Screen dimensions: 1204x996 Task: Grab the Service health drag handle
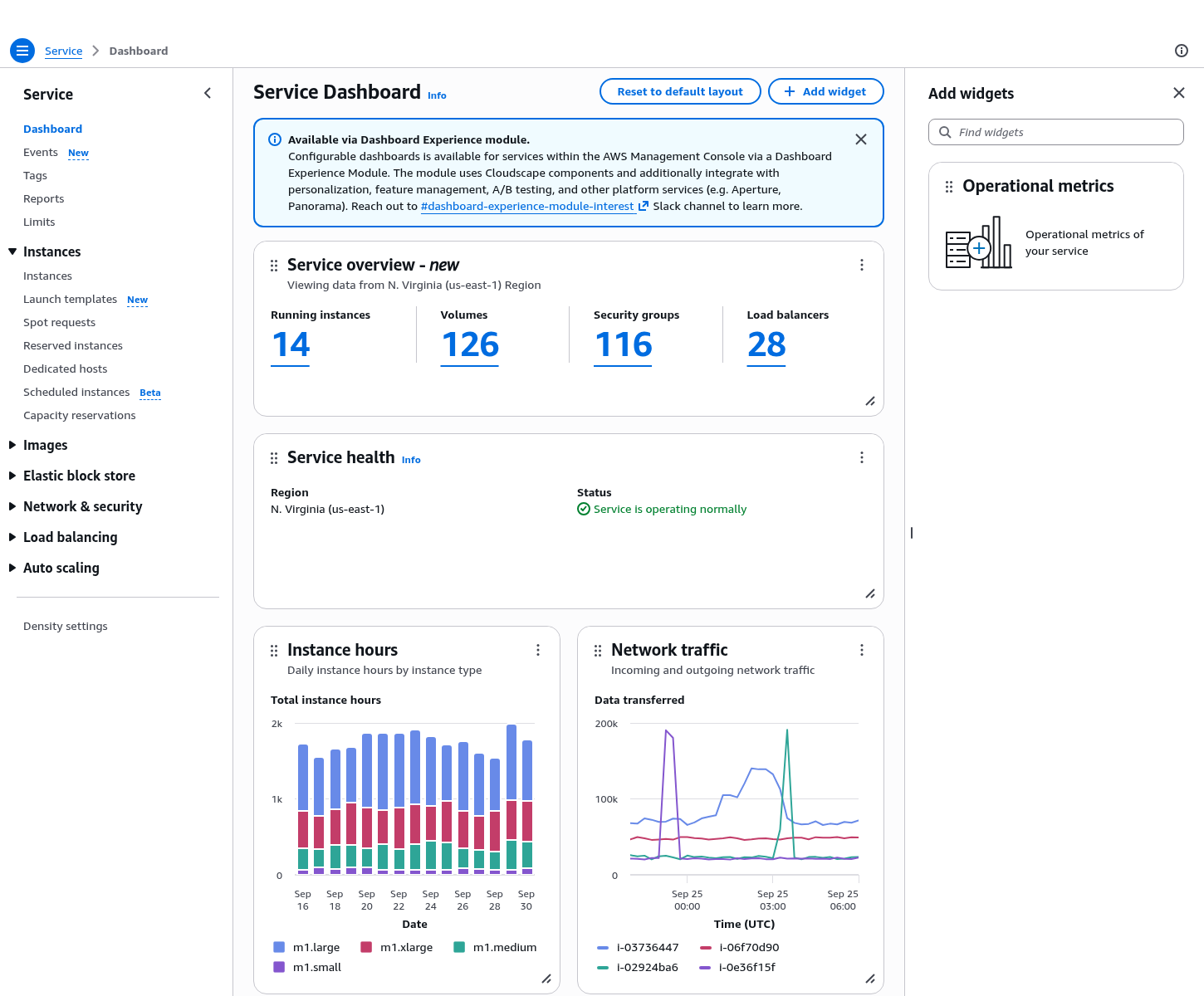274,458
